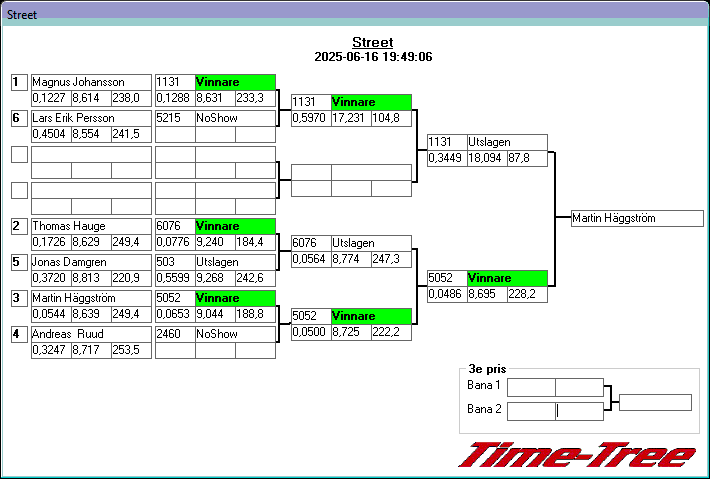This screenshot has width=710, height=479.
Task: Click the 253,5 speed cell
Action: (x=131, y=350)
